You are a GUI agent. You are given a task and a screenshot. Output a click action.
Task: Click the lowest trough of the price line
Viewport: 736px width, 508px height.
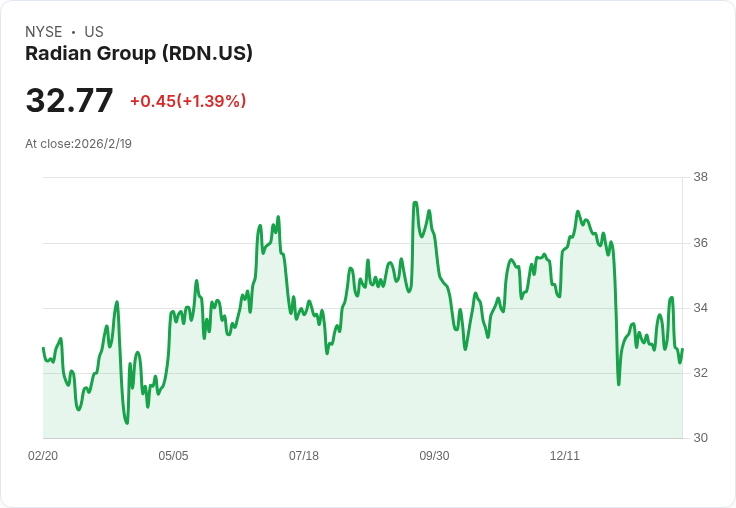pyautogui.click(x=127, y=423)
